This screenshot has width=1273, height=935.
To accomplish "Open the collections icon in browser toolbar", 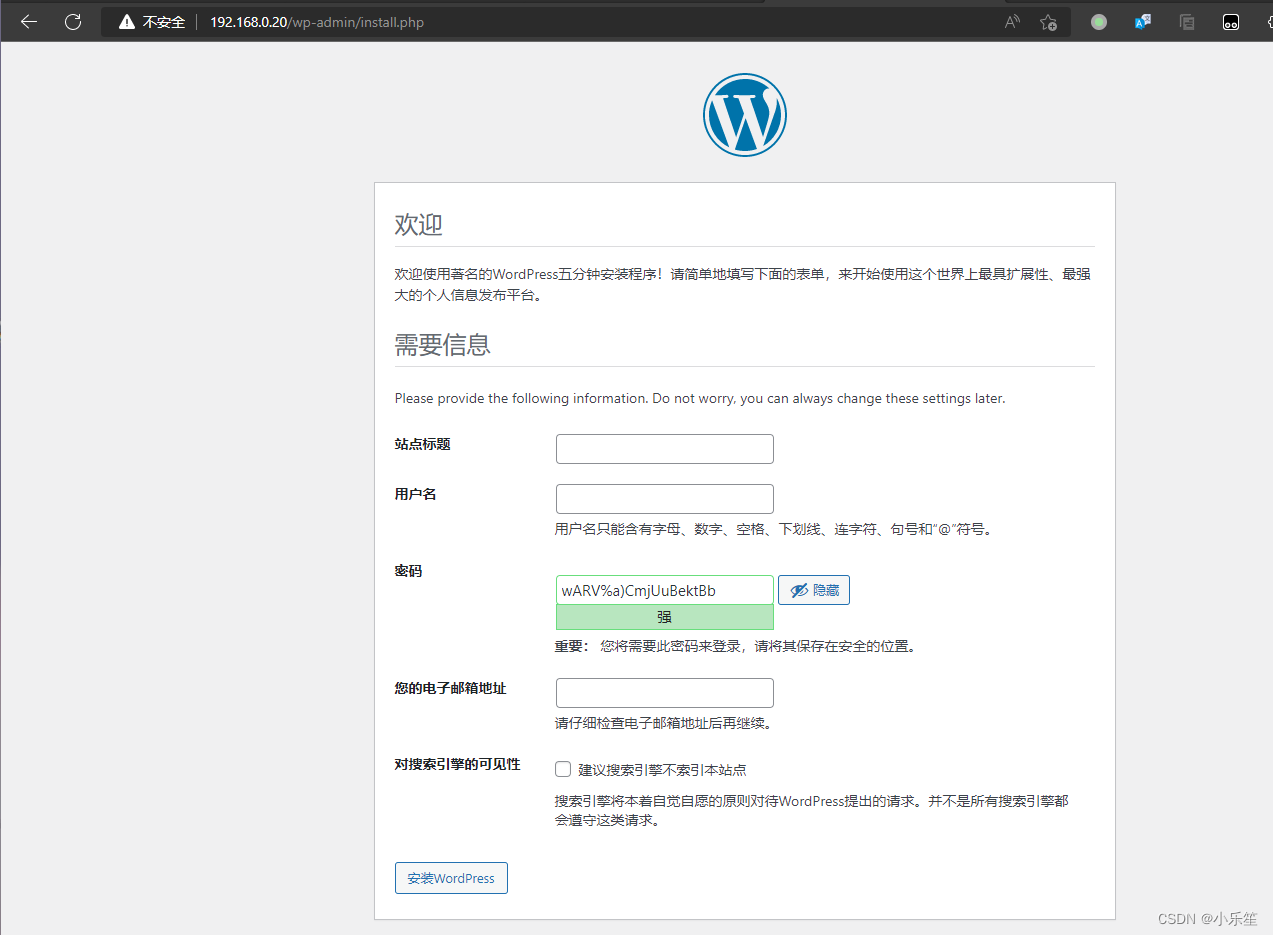I will tap(1187, 22).
